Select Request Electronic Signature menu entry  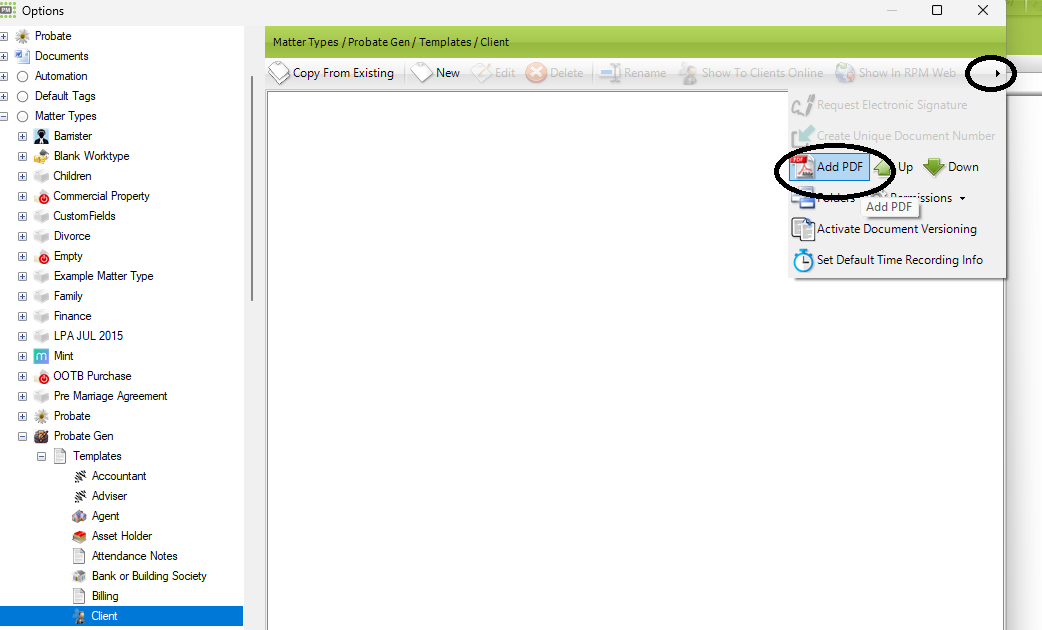pyautogui.click(x=880, y=105)
